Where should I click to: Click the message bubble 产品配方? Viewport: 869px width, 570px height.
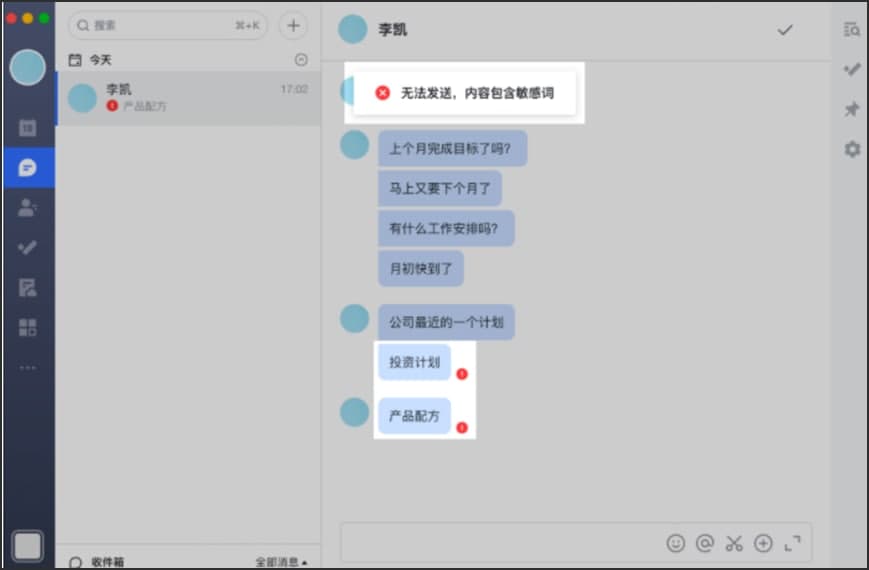point(415,415)
